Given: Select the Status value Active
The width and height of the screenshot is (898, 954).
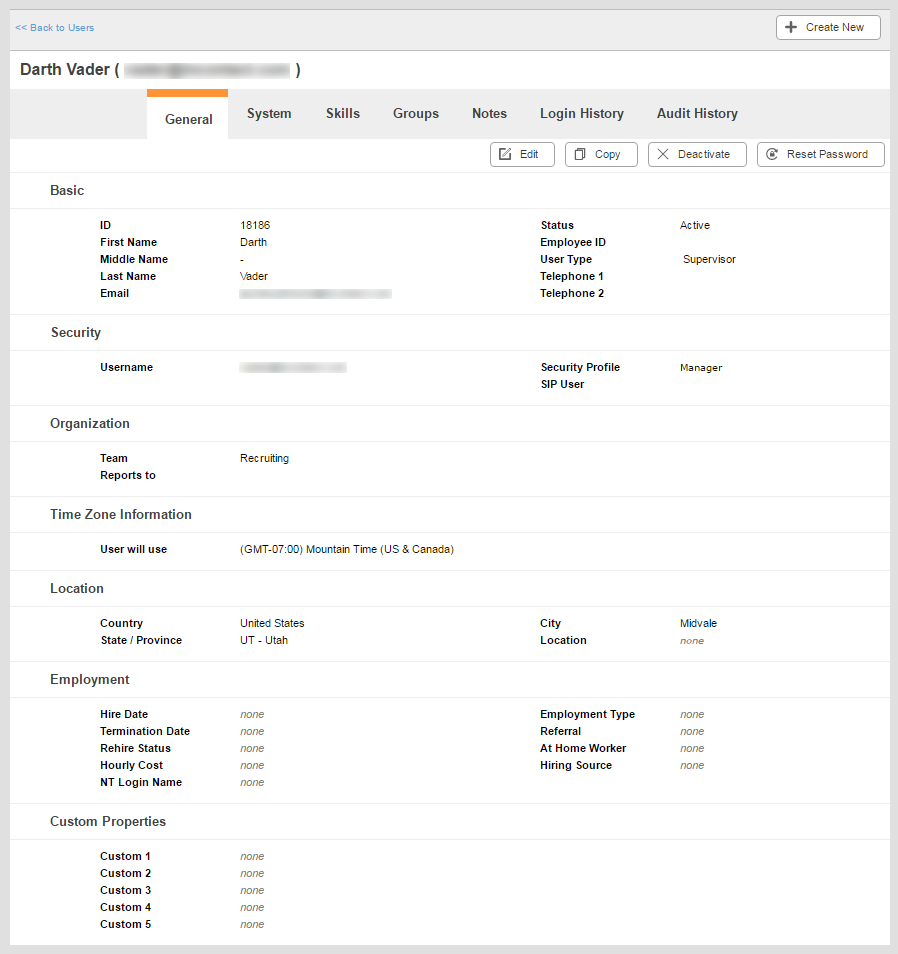Looking at the screenshot, I should coord(695,225).
